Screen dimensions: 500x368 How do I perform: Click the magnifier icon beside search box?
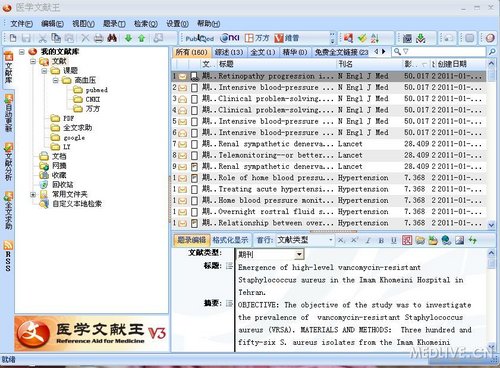point(492,52)
